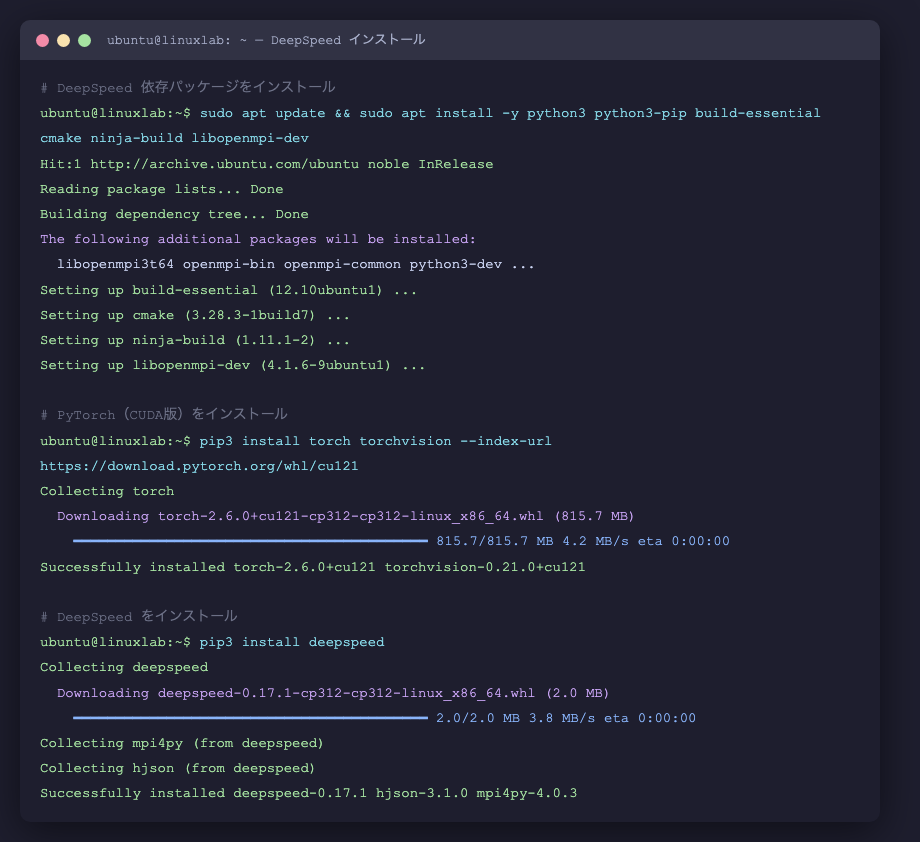Click 'Collecting hjson (from deepspeed)' line
920x842 pixels.
178,769
